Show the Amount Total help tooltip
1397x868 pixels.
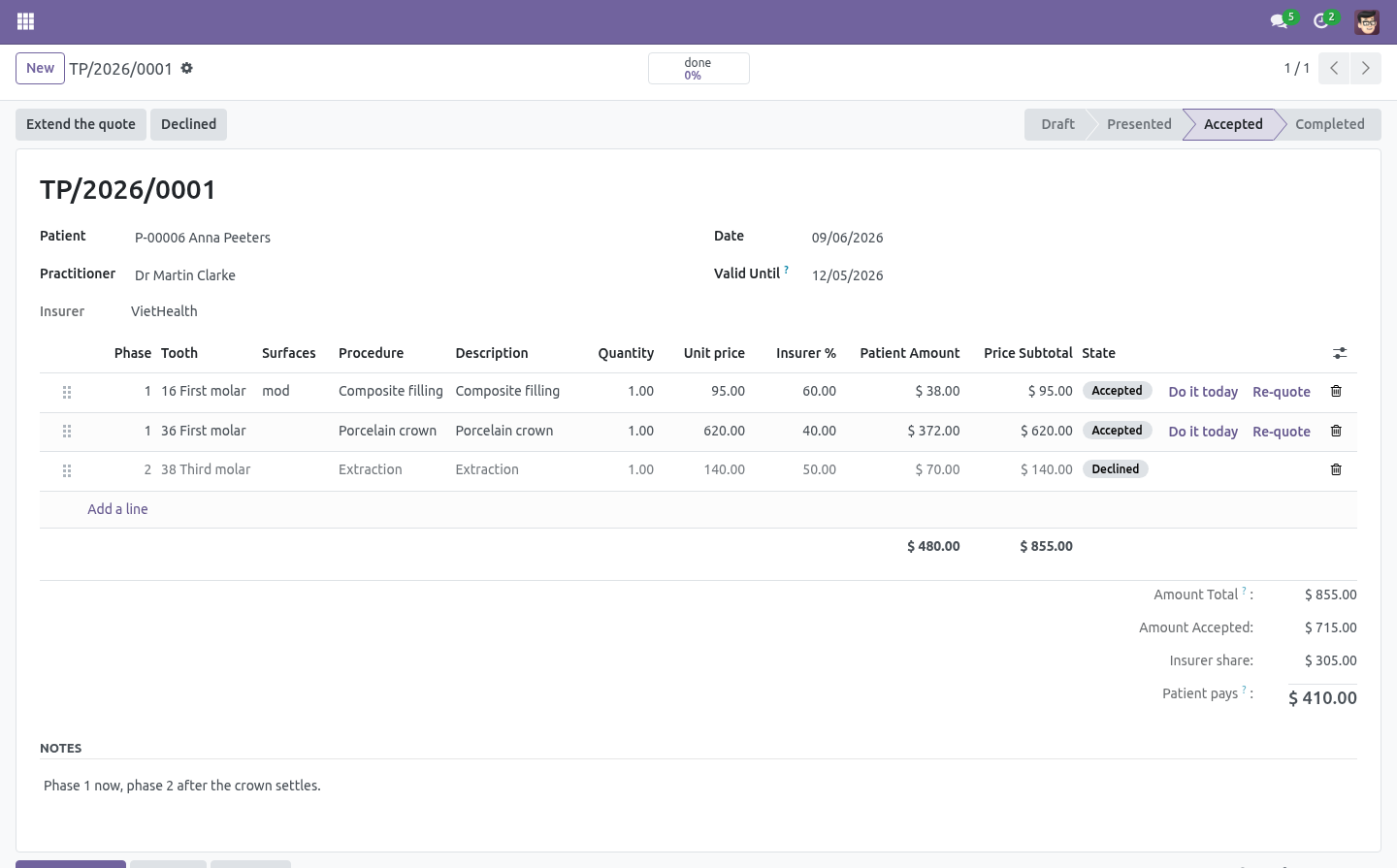(x=1244, y=591)
